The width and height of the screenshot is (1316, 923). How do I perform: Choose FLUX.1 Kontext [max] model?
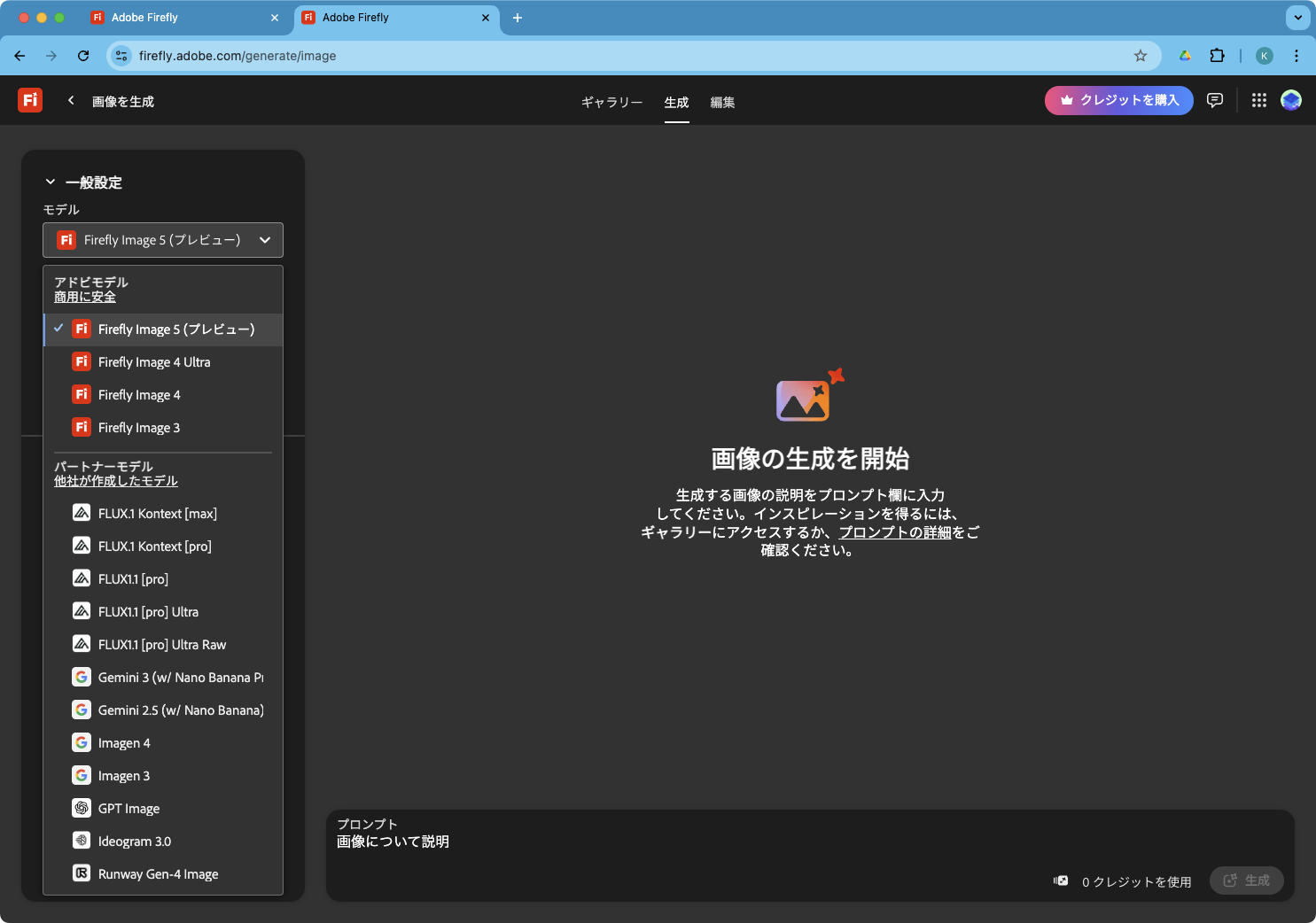point(157,514)
